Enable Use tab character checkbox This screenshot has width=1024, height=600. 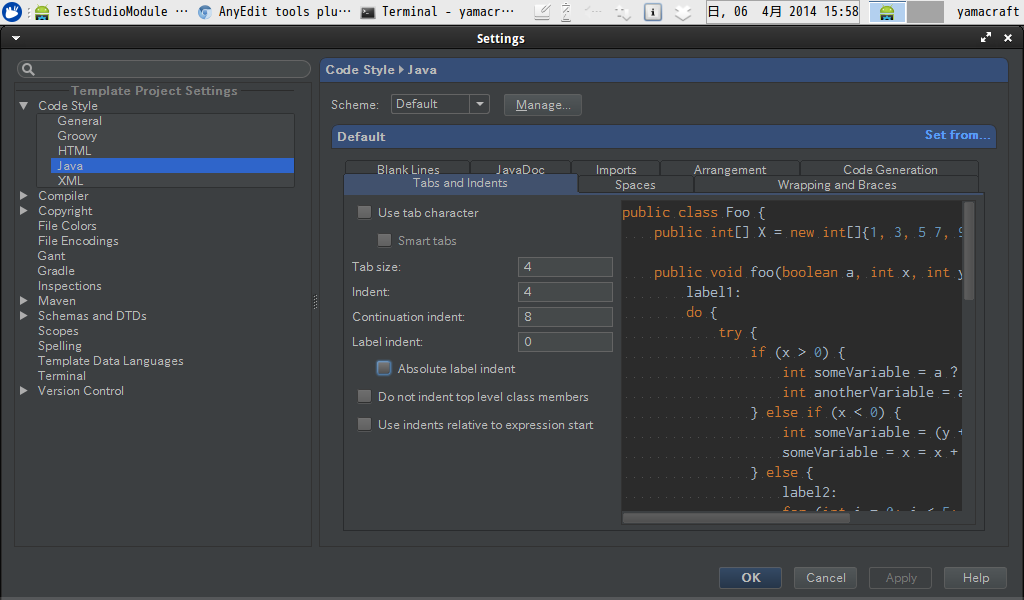[364, 212]
